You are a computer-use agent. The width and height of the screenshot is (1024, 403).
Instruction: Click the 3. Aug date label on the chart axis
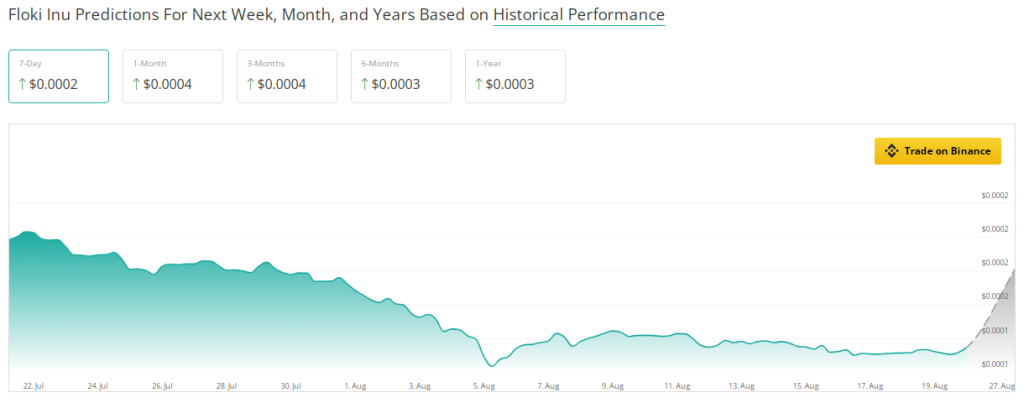tap(419, 386)
